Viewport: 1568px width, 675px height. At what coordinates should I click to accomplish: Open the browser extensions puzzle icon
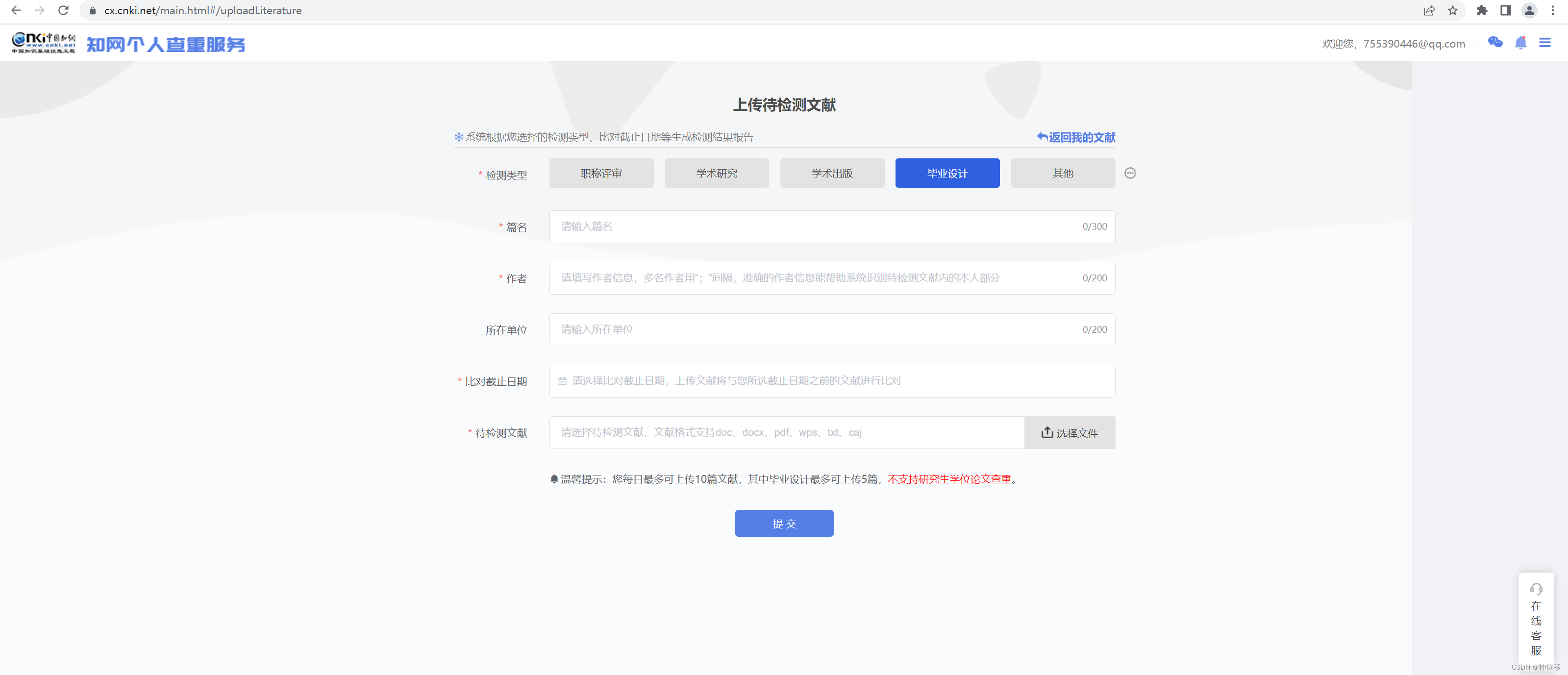point(1482,10)
